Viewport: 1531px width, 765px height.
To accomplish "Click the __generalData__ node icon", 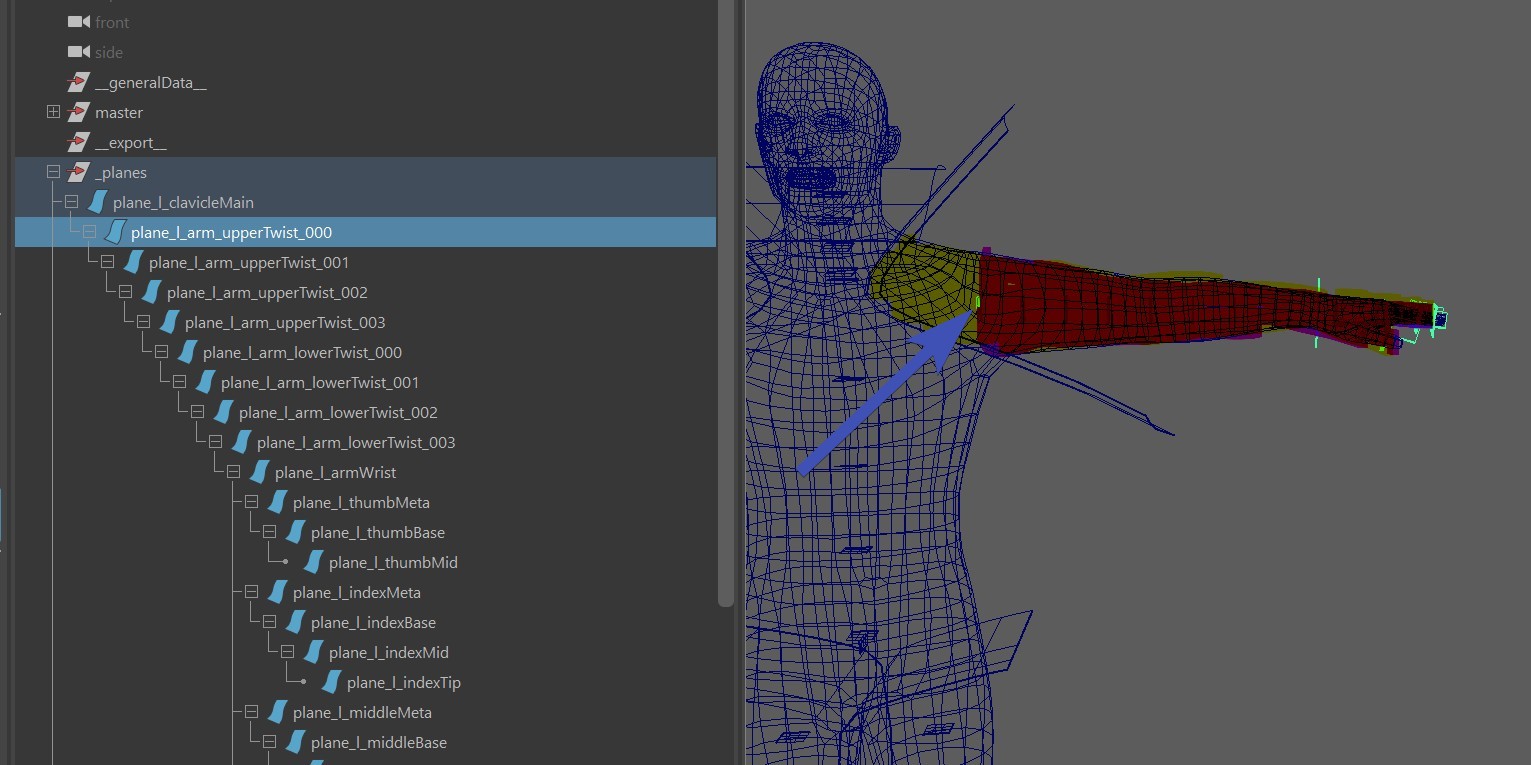I will coord(78,83).
